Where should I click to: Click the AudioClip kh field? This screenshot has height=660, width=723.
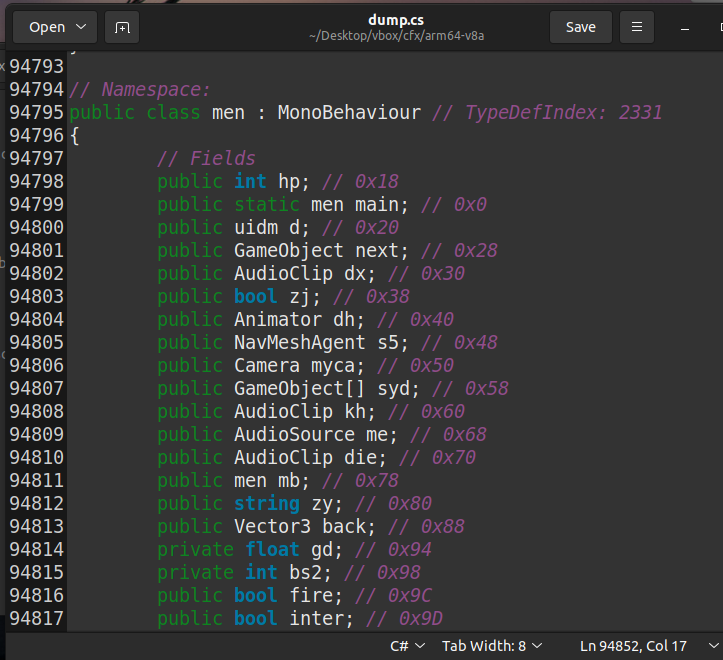305,412
